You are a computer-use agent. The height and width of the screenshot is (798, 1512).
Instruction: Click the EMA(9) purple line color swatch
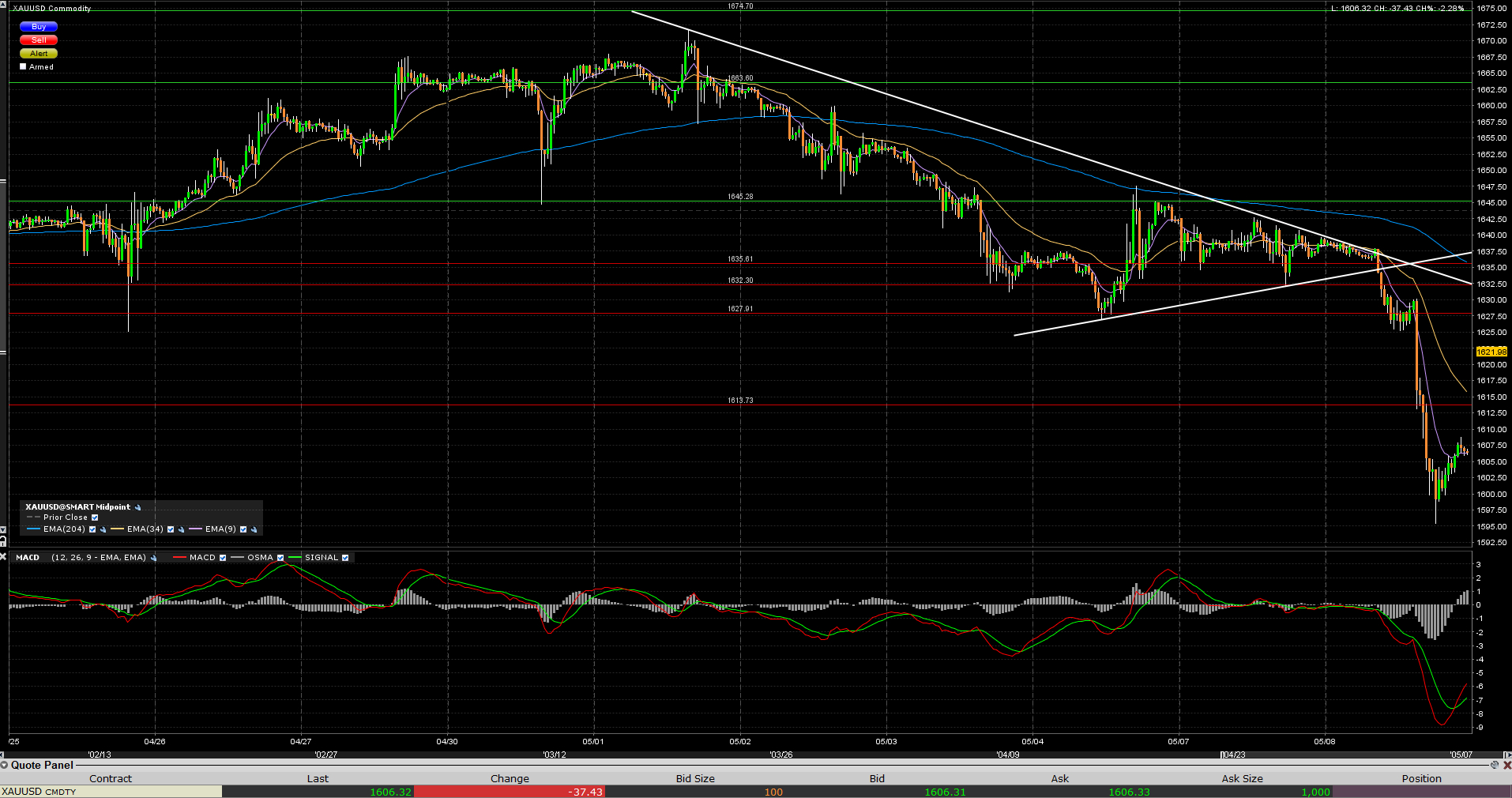click(x=195, y=529)
